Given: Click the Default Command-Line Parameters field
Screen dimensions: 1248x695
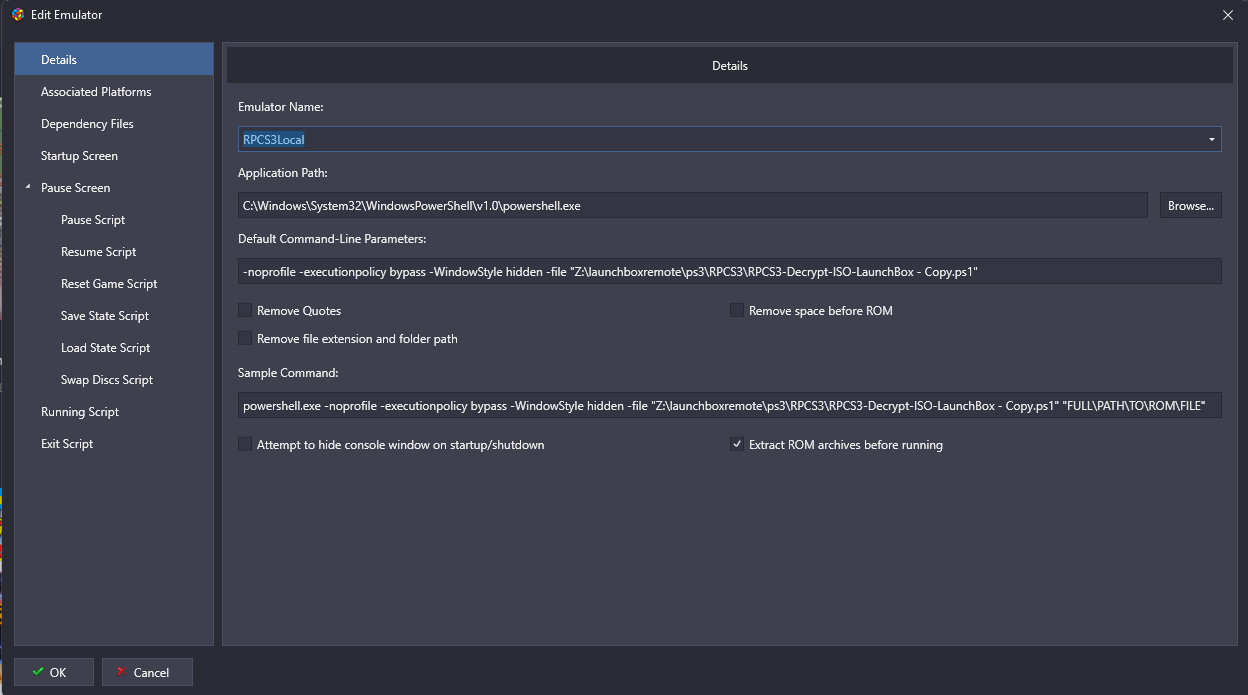Looking at the screenshot, I should tap(729, 271).
